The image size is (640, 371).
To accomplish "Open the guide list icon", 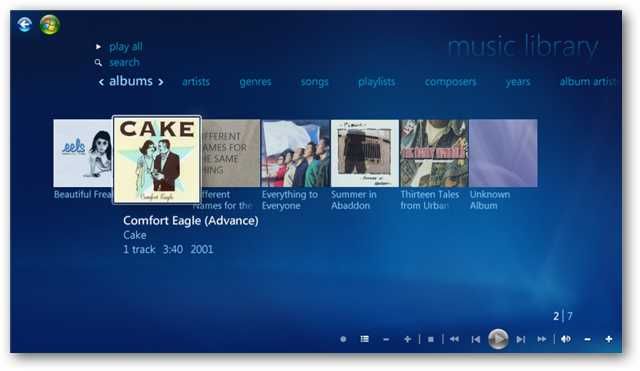I will pos(364,339).
